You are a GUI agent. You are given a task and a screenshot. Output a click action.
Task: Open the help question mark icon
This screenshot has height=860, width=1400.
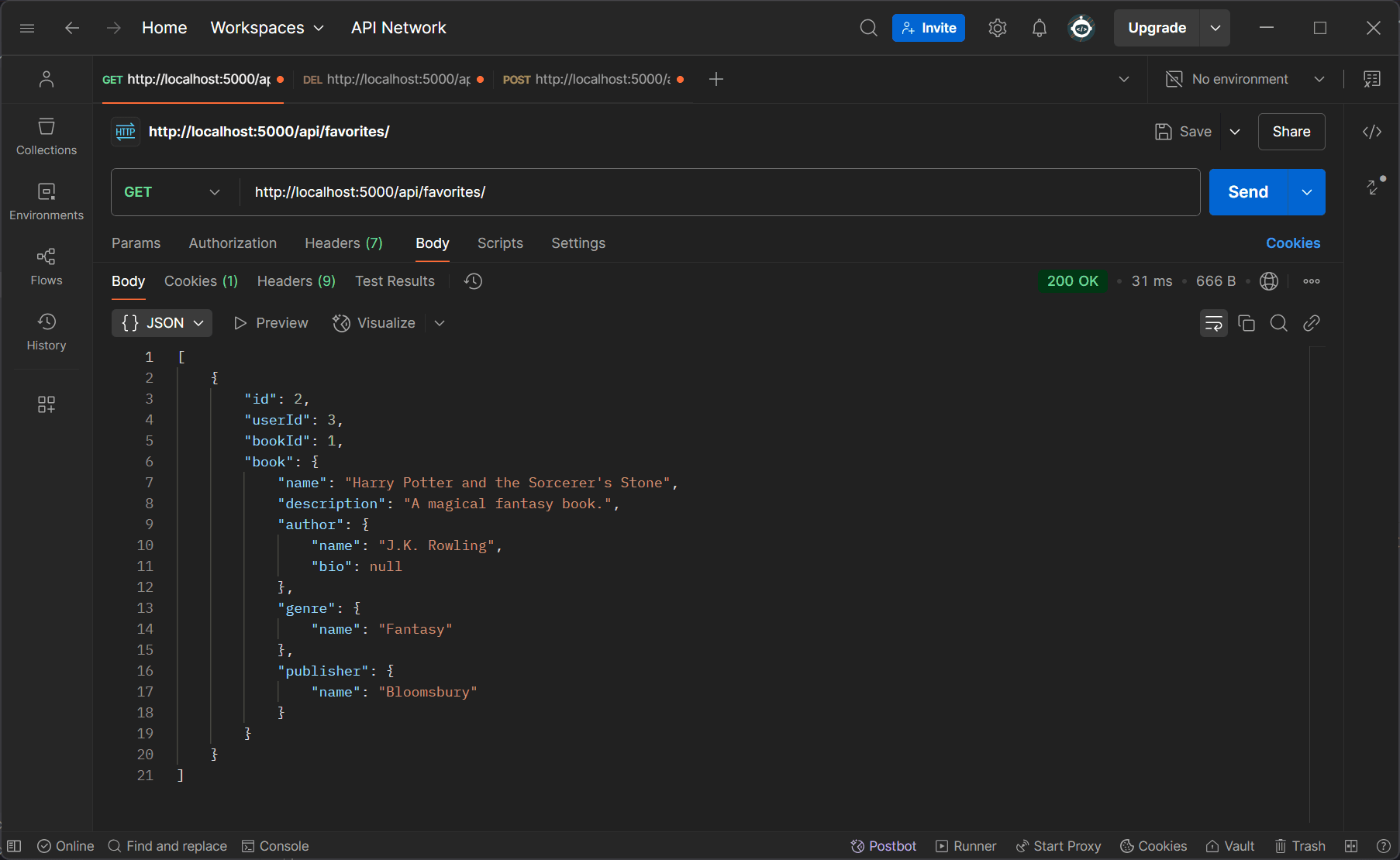[1383, 846]
